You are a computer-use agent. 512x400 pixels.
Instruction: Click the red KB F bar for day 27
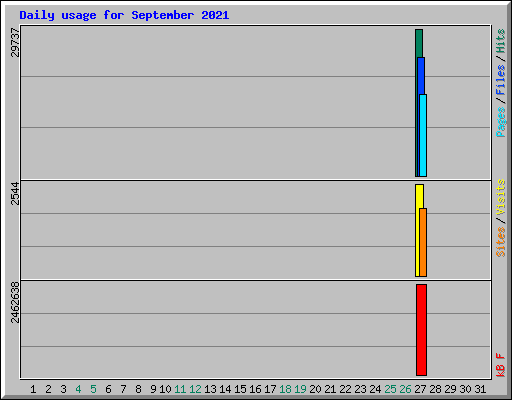click(x=421, y=330)
